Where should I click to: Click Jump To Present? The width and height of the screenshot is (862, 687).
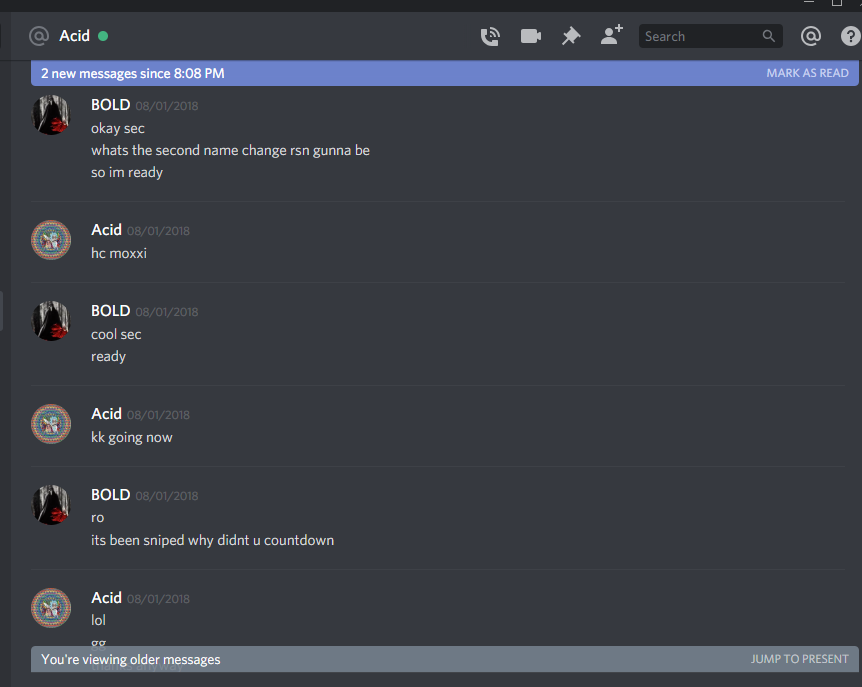tap(799, 659)
